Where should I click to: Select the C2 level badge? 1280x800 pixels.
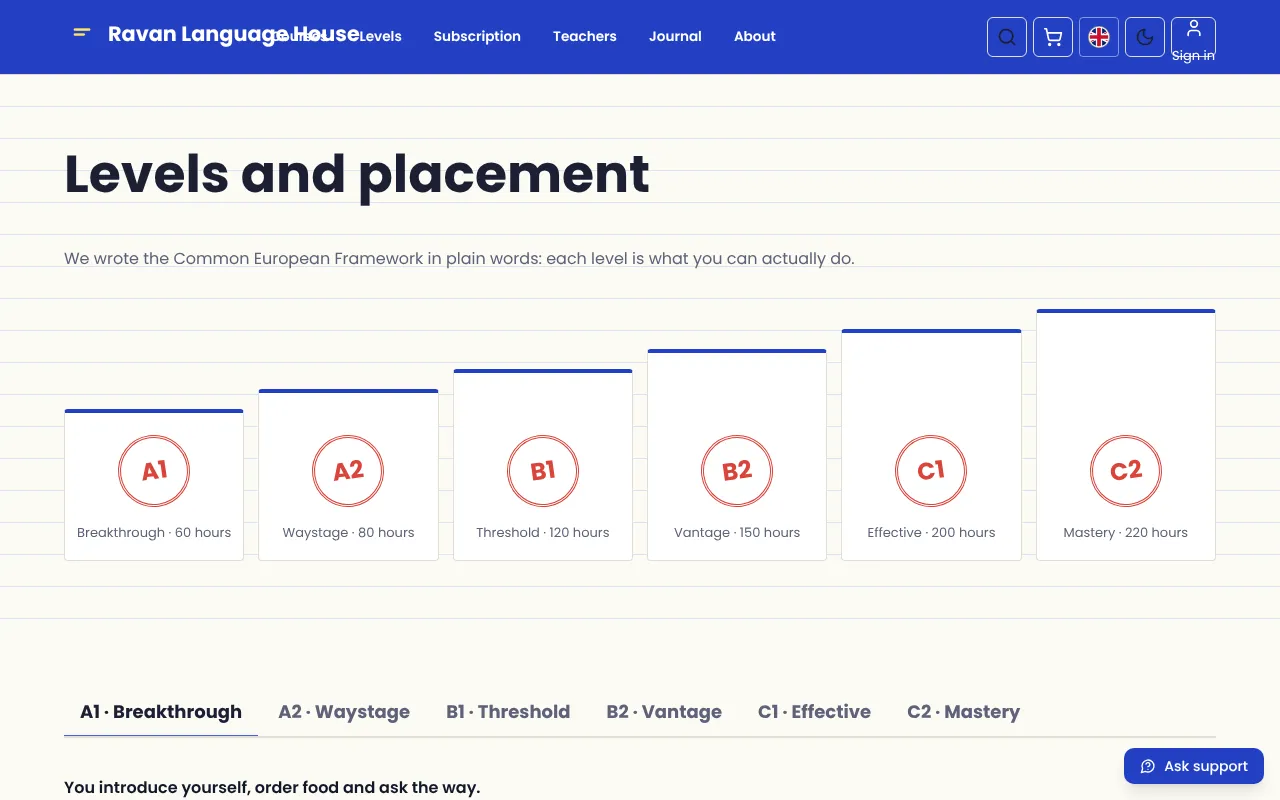point(1126,470)
